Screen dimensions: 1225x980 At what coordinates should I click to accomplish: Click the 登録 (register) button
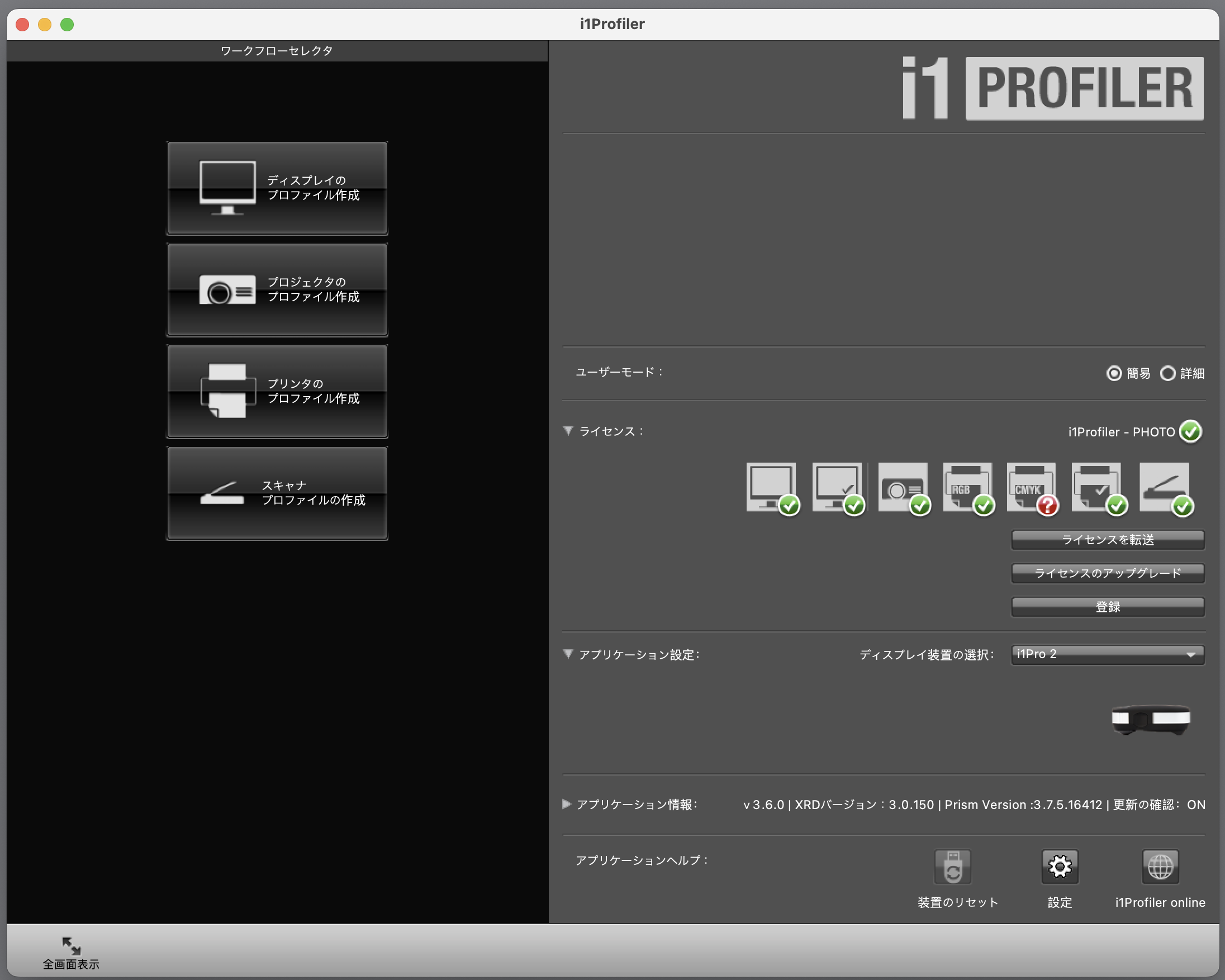(1108, 607)
